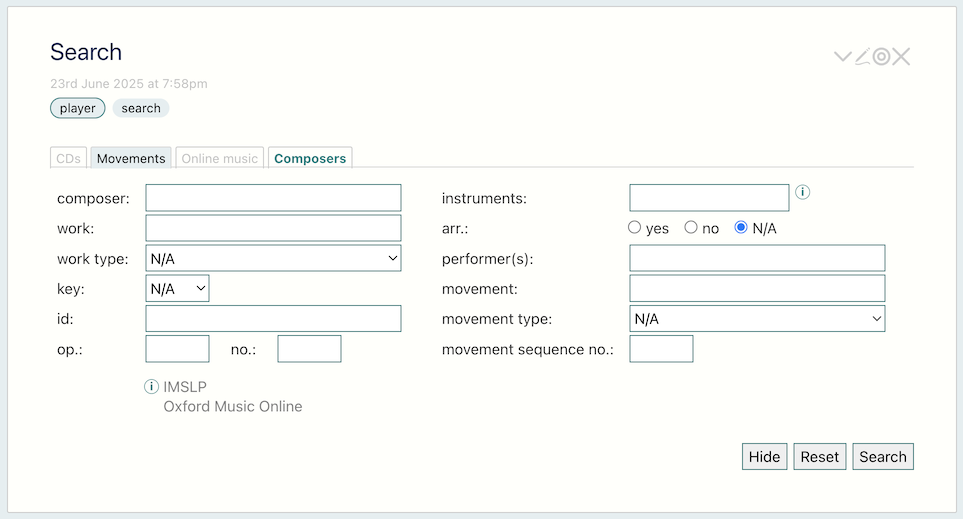Select the 'no' arr. radio button
This screenshot has height=519, width=963.
pos(691,227)
